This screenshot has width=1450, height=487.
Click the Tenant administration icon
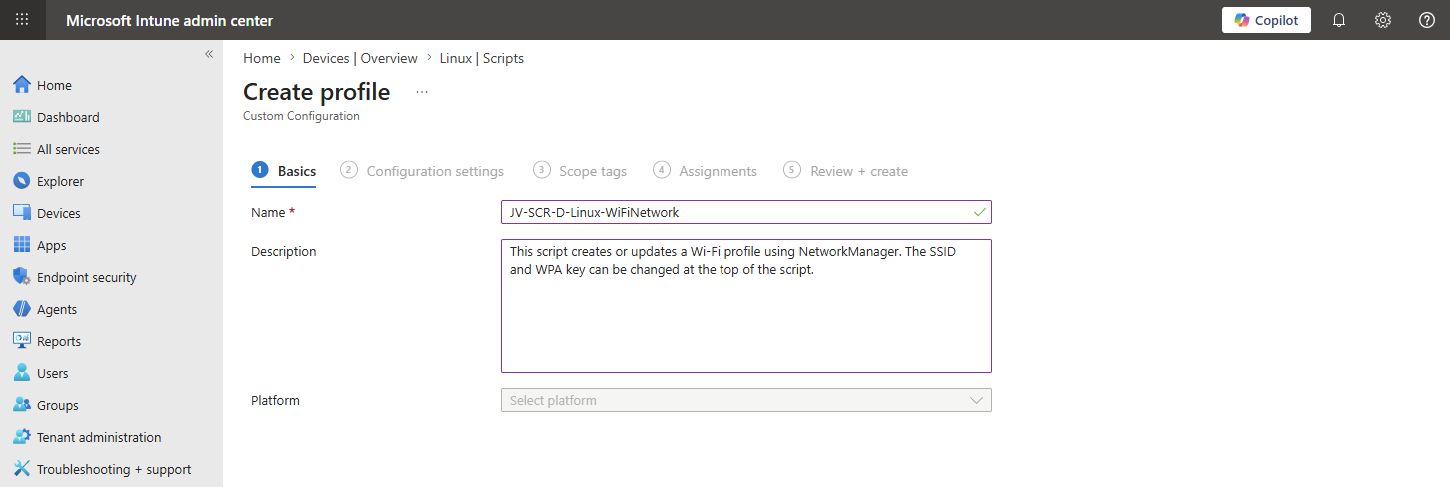pyautogui.click(x=22, y=437)
